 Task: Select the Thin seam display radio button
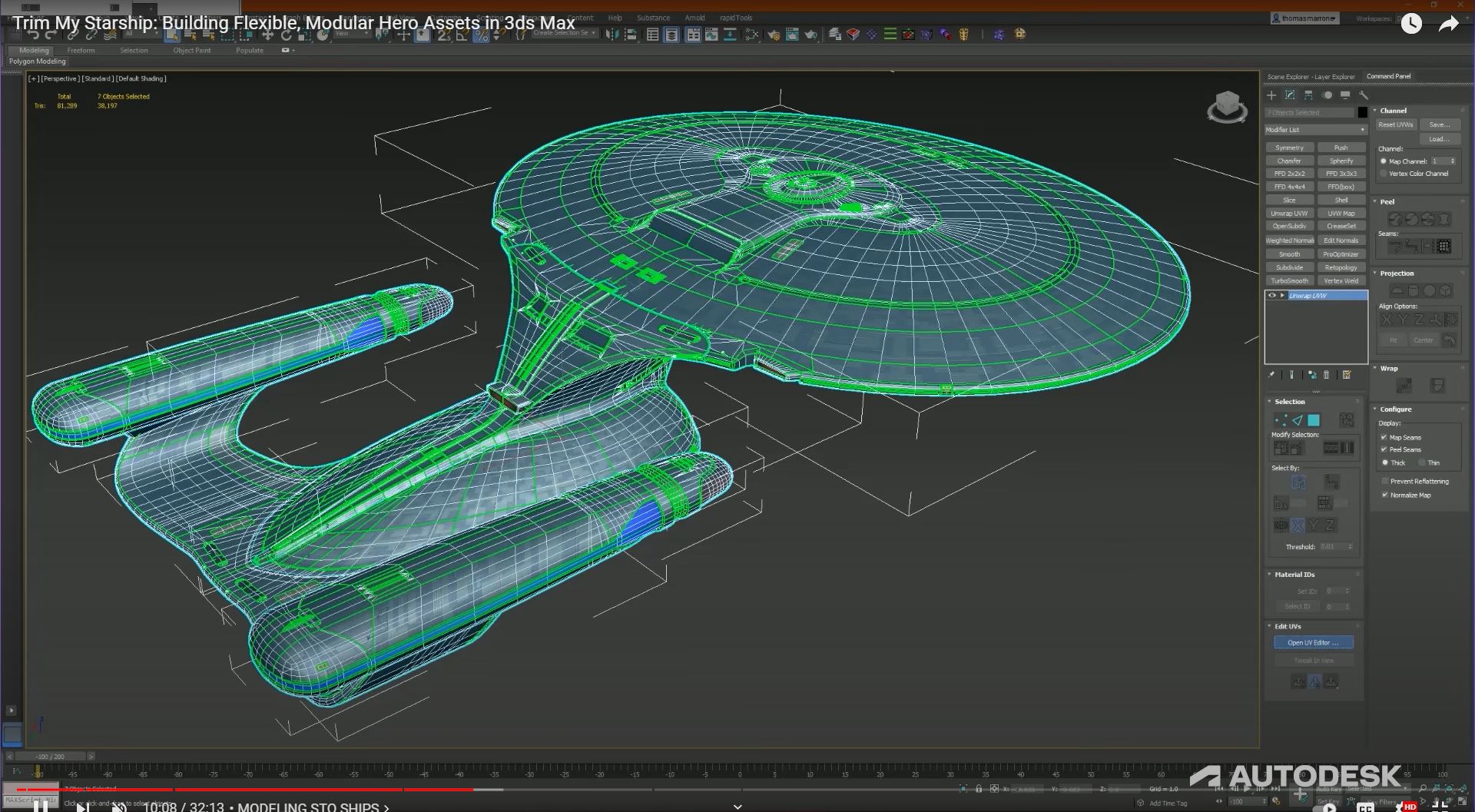[x=1422, y=463]
